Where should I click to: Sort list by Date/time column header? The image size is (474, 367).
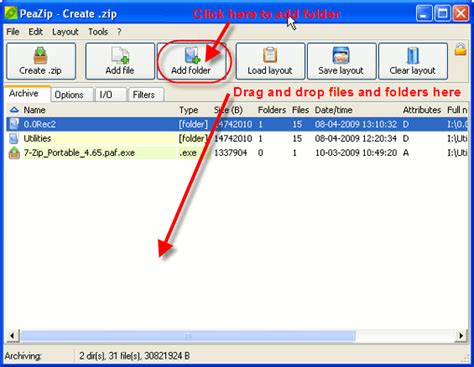[x=333, y=110]
